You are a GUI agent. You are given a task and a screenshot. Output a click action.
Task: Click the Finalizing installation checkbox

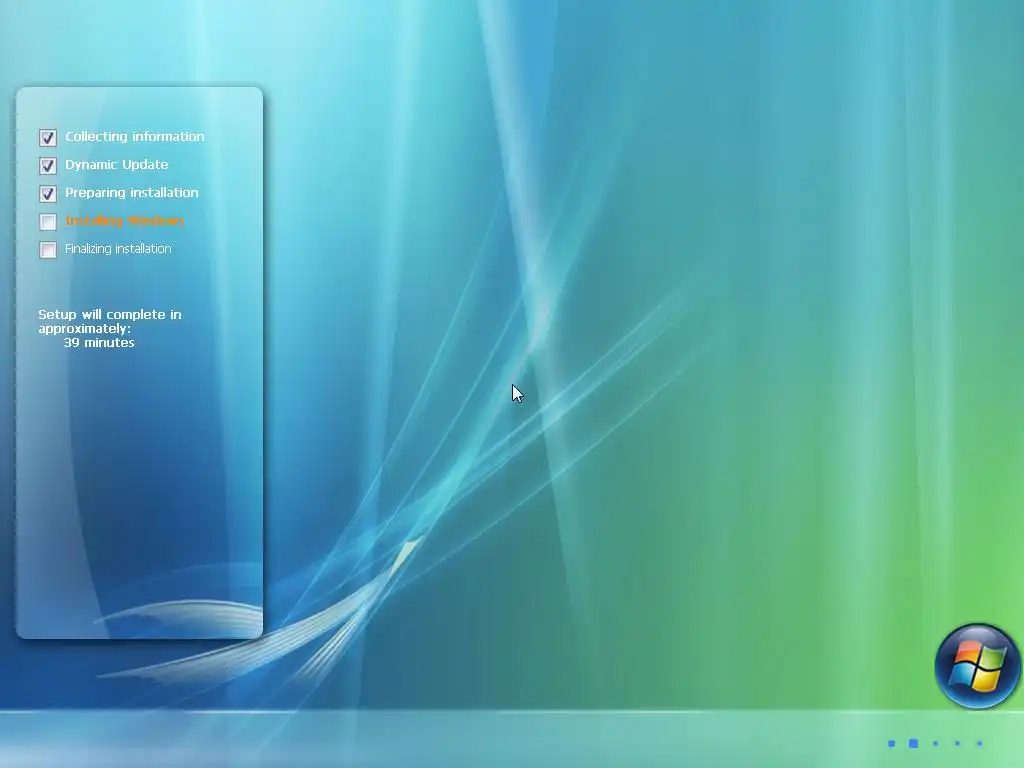[x=48, y=249]
